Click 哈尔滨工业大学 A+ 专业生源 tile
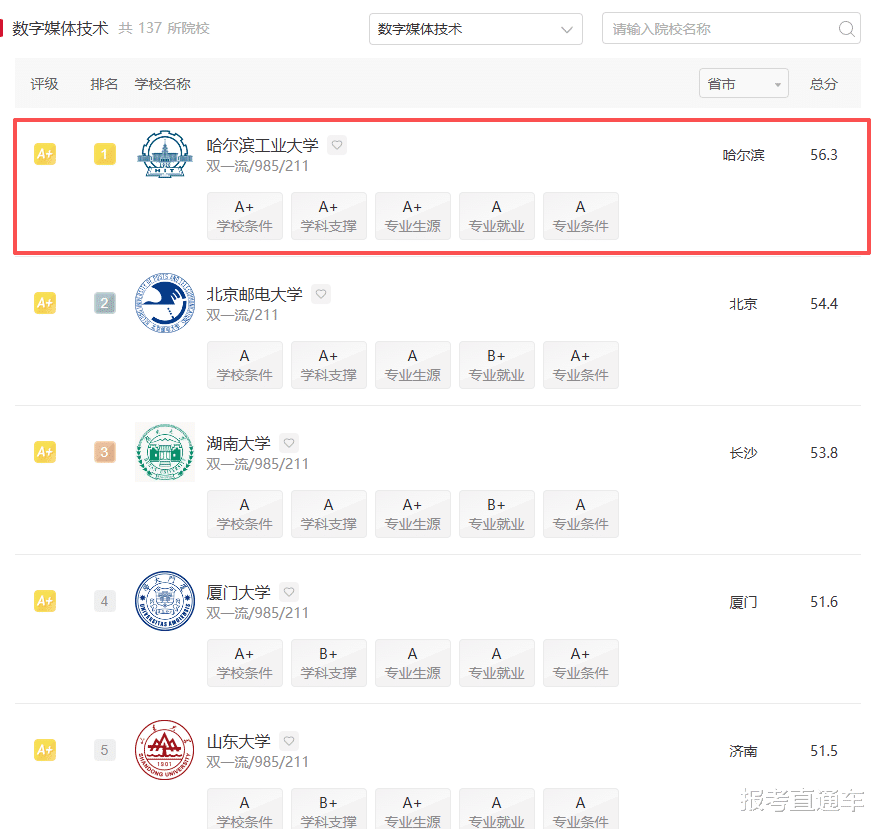This screenshot has height=829, width=877. point(413,216)
